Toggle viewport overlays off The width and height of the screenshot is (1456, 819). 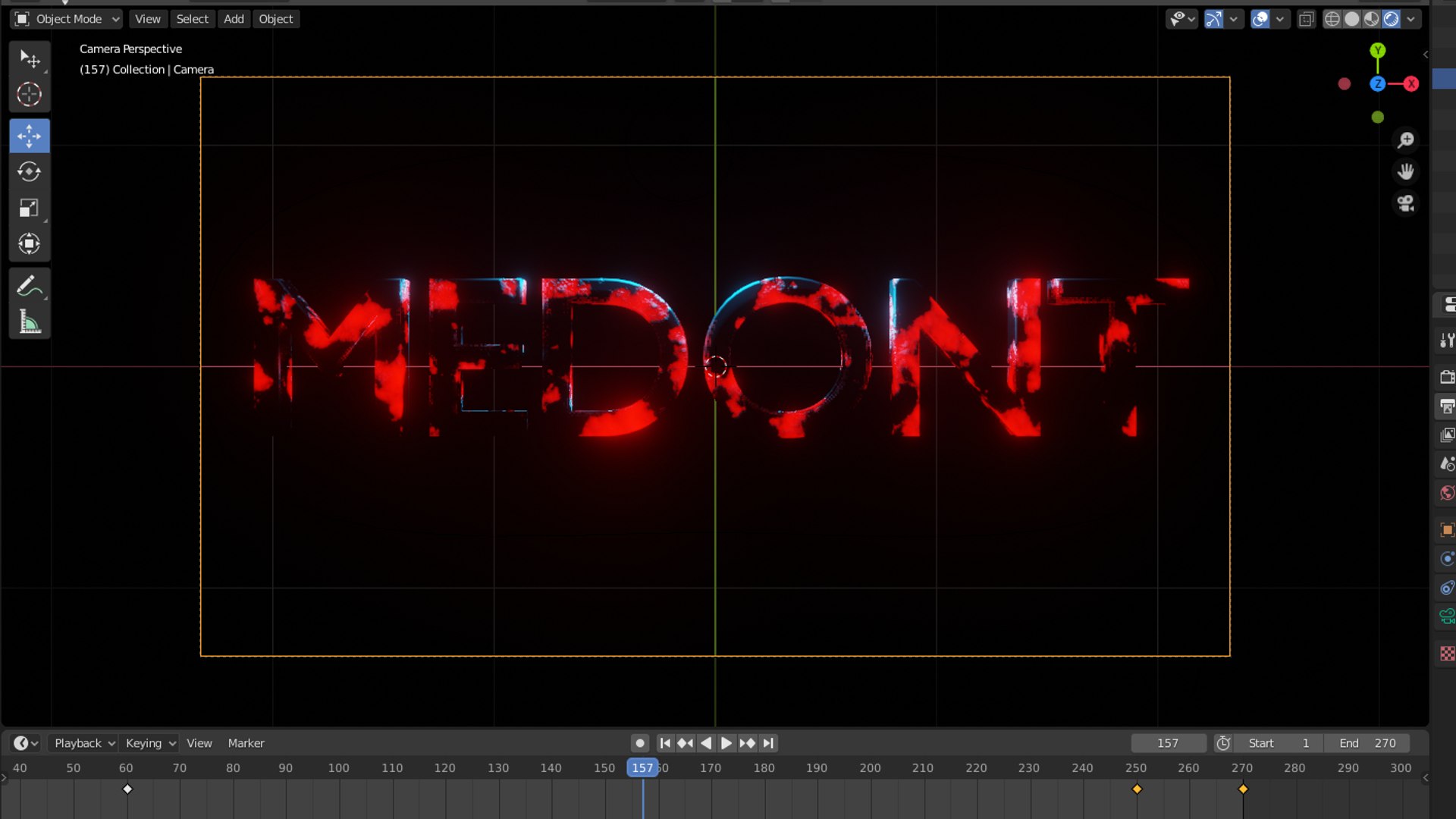click(x=1260, y=19)
